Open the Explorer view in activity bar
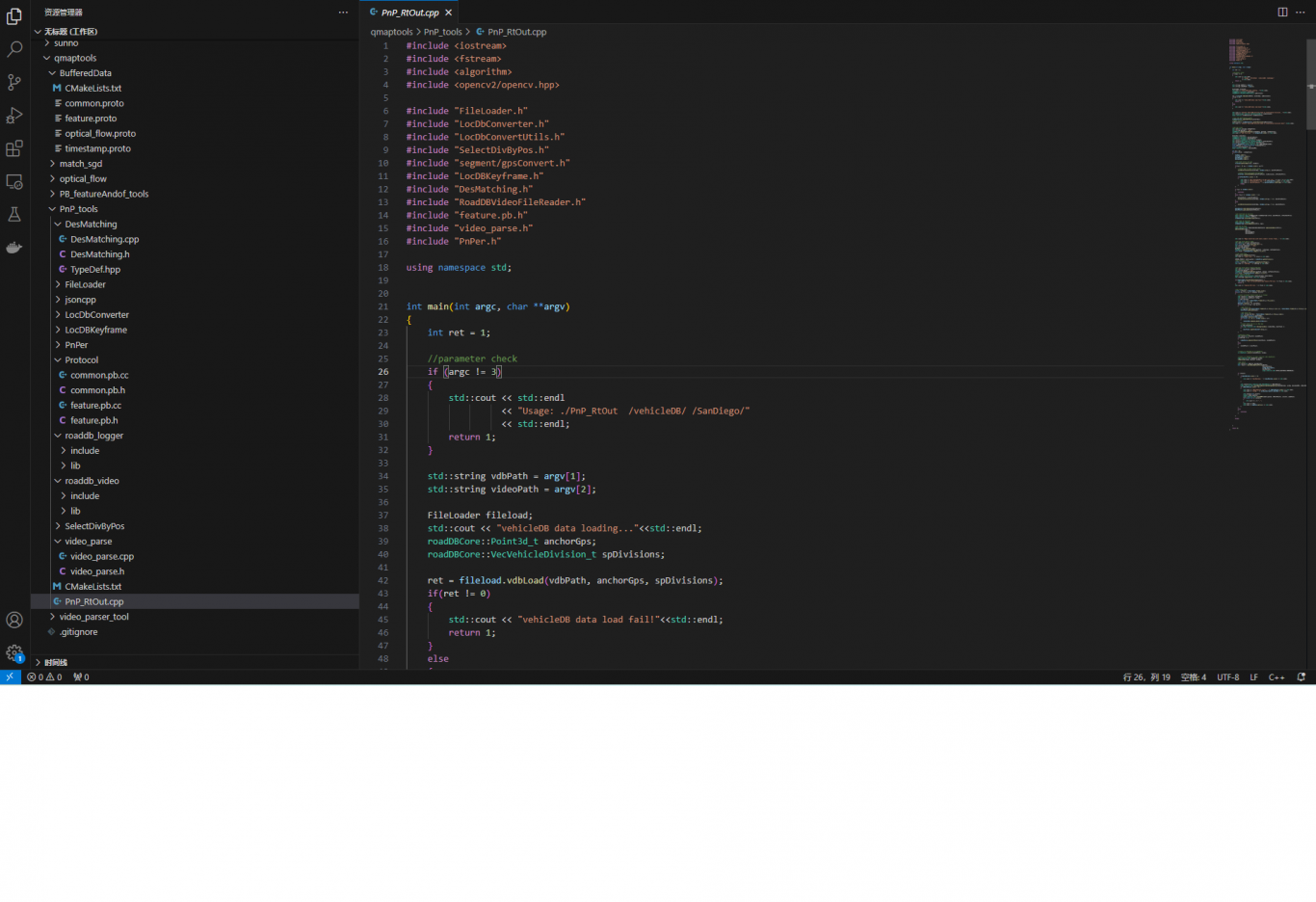1316x902 pixels. point(14,16)
